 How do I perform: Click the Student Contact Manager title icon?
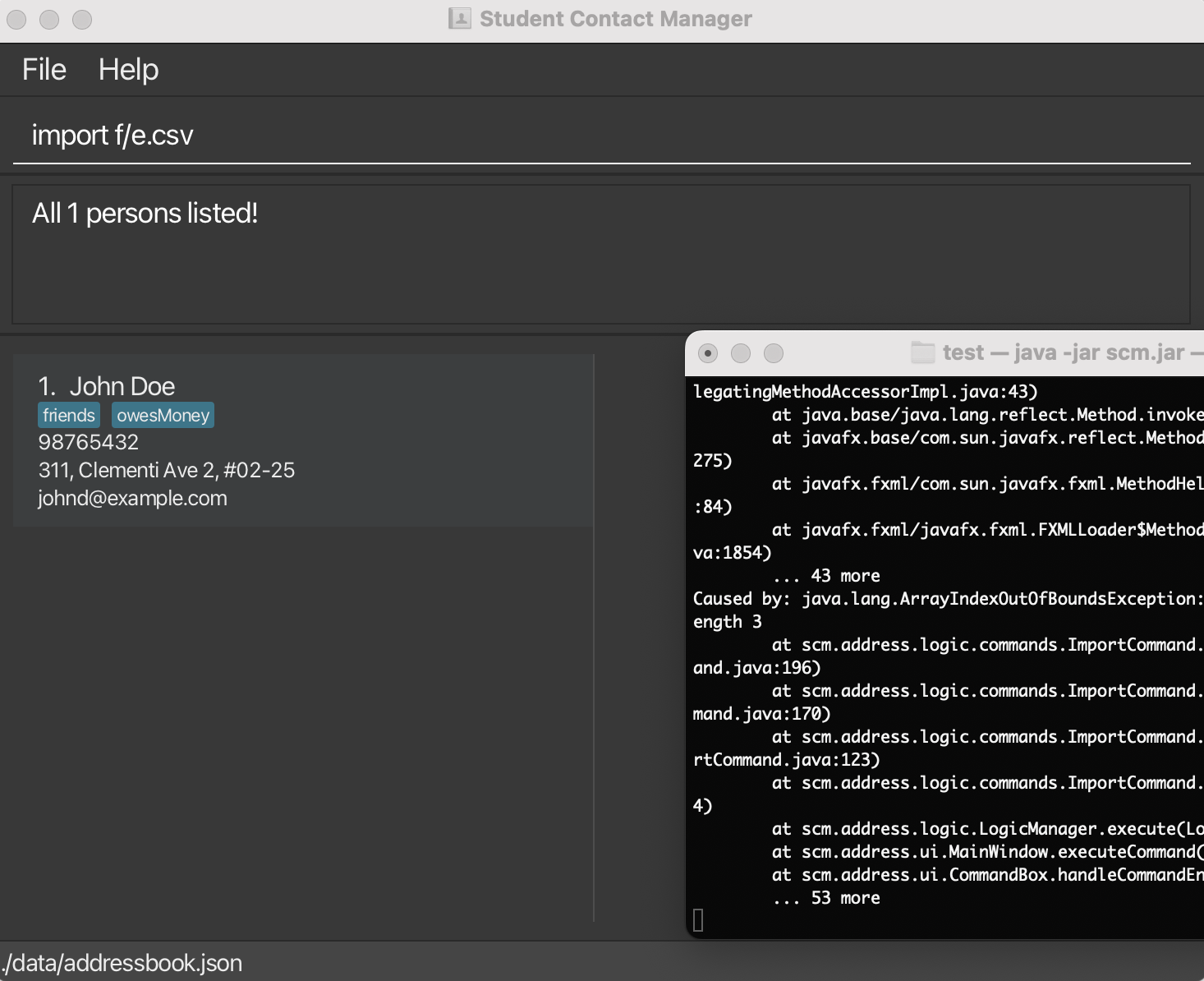[x=460, y=18]
